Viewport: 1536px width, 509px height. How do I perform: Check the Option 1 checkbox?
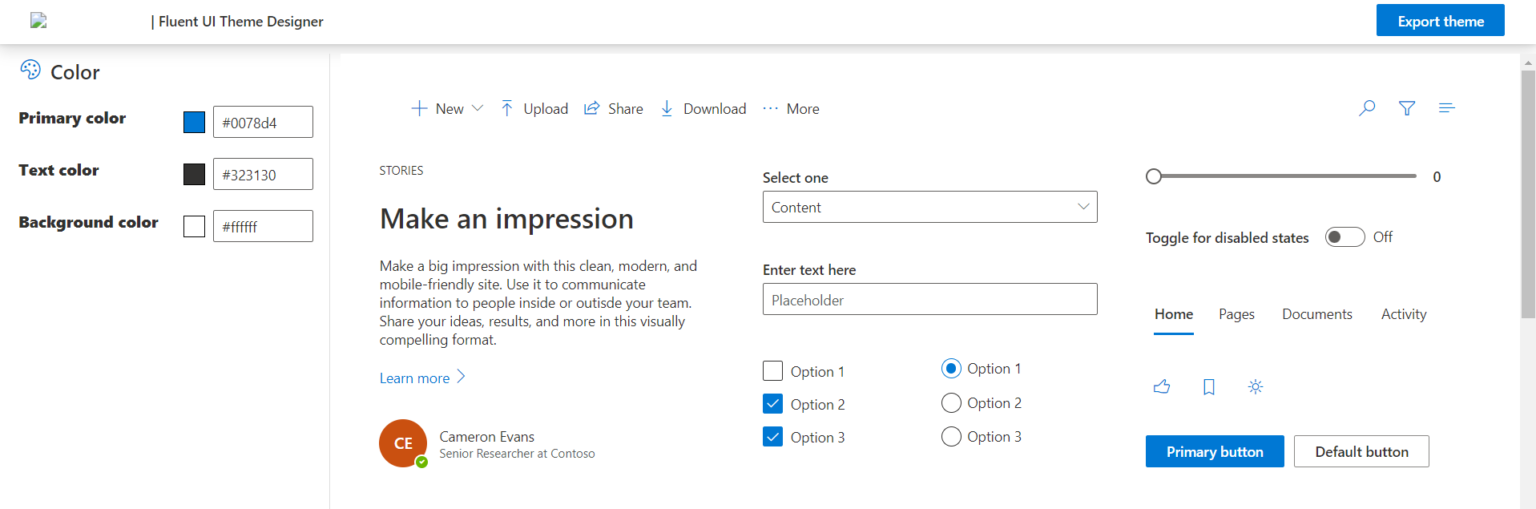coord(773,371)
